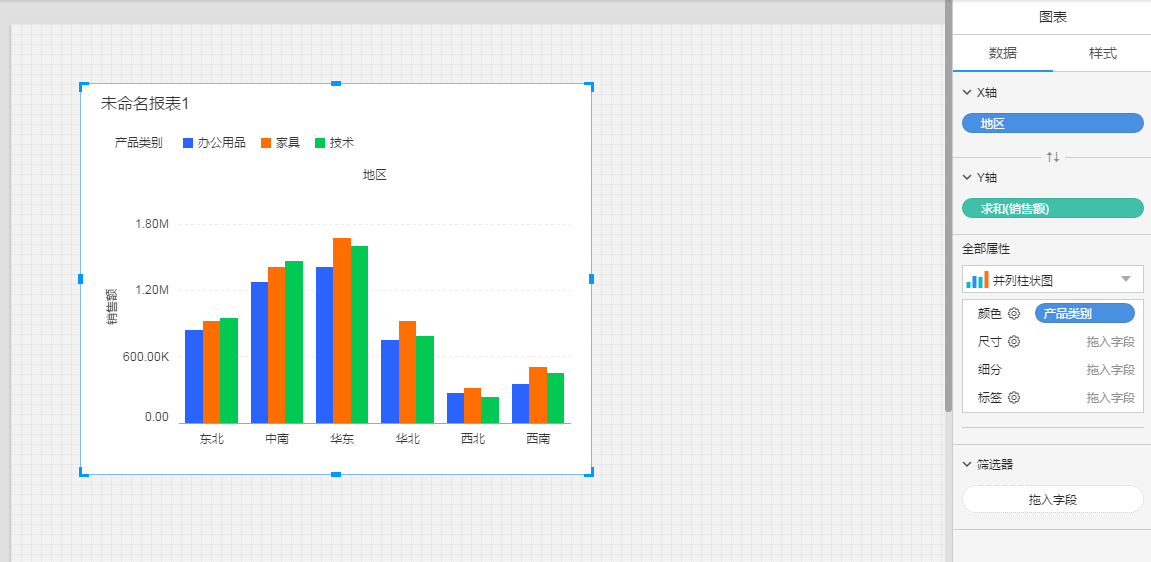Click the 1.80M axis value

pos(152,224)
